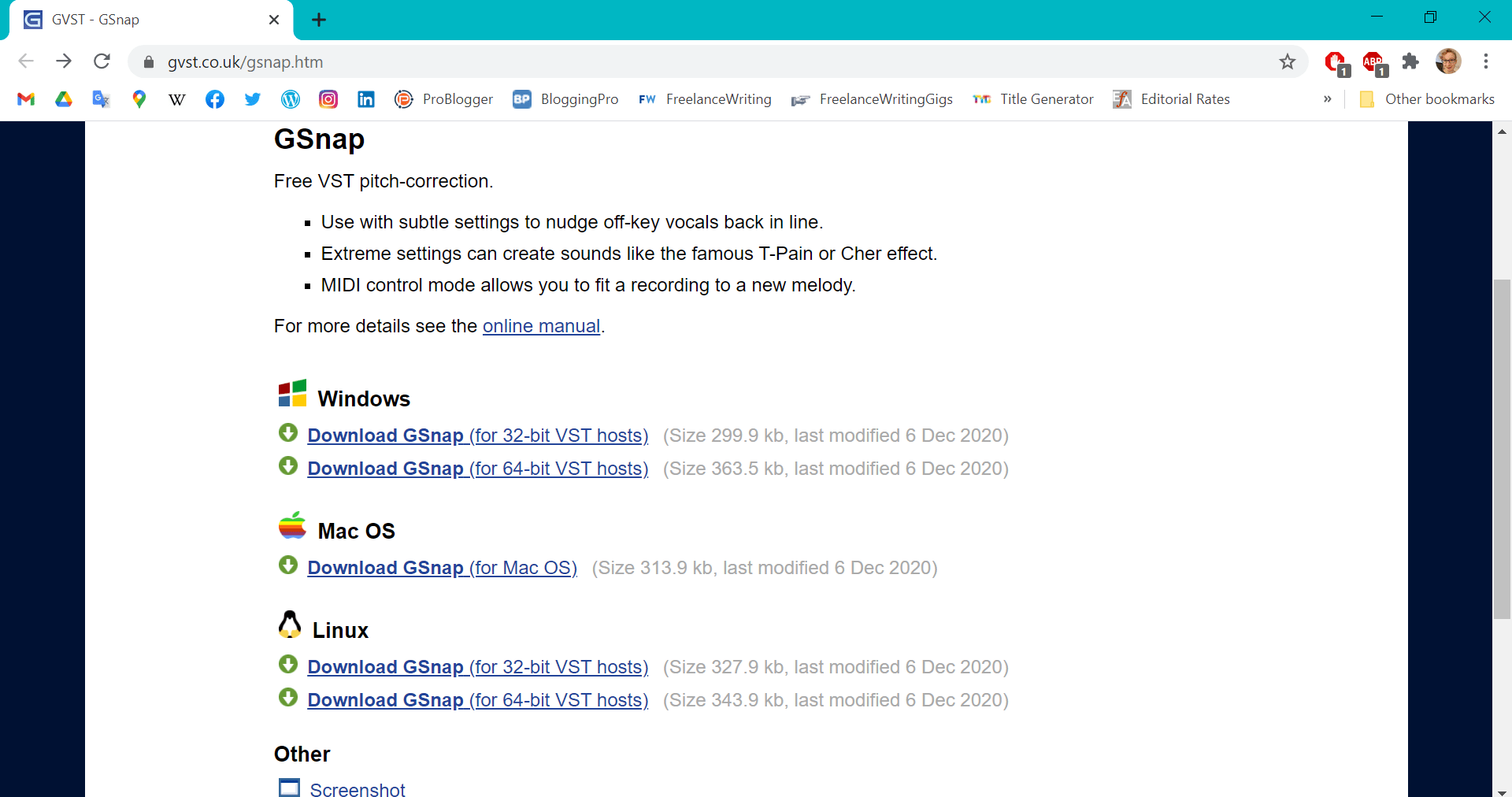Open the Chrome profile avatar

[x=1448, y=61]
